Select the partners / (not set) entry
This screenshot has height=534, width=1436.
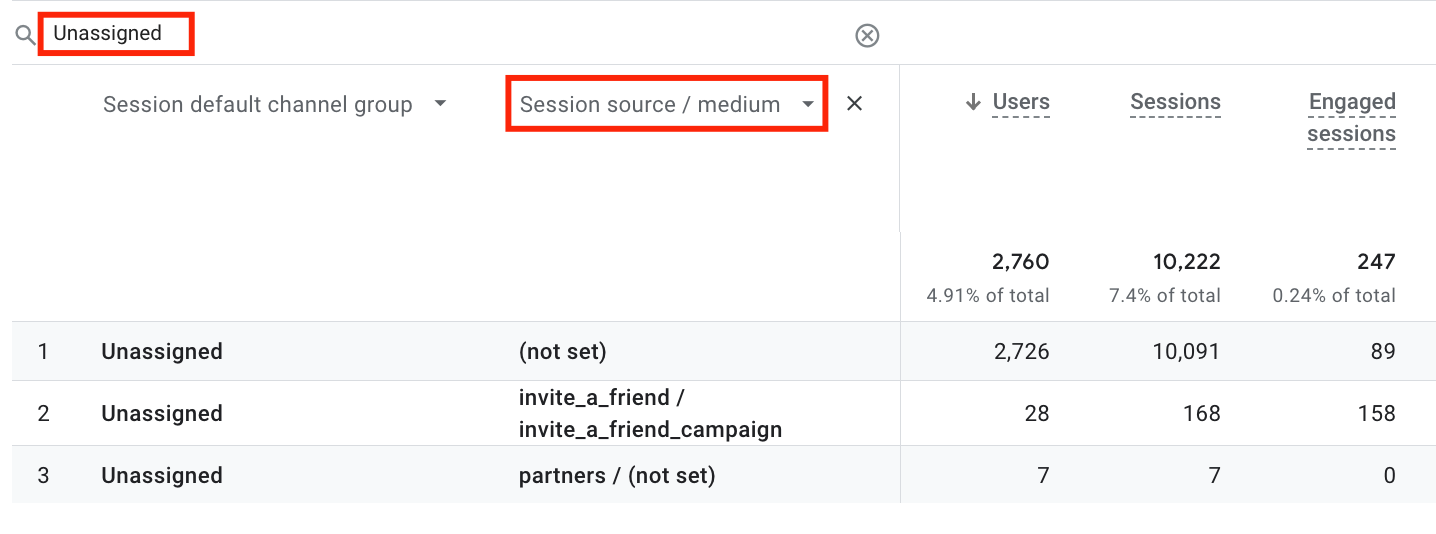(617, 476)
